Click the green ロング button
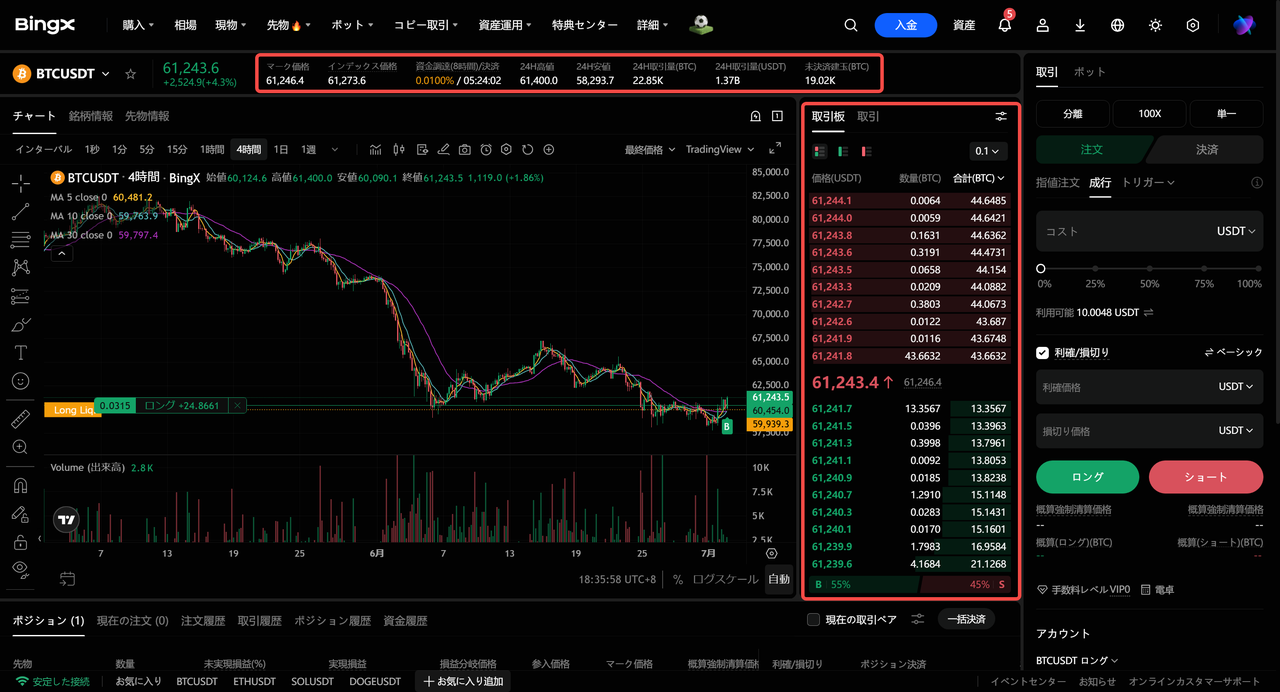Screen dimensions: 1280x692 [x=1088, y=477]
